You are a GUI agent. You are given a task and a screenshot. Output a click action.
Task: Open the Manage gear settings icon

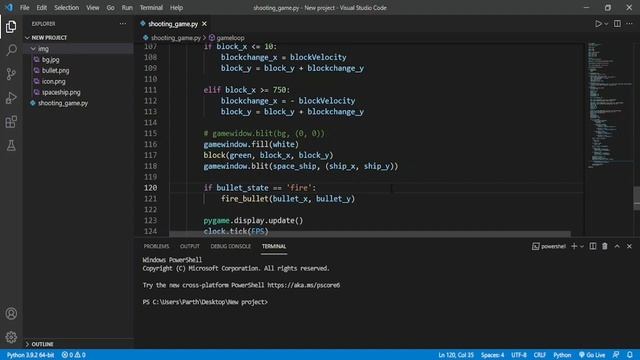(x=11, y=337)
